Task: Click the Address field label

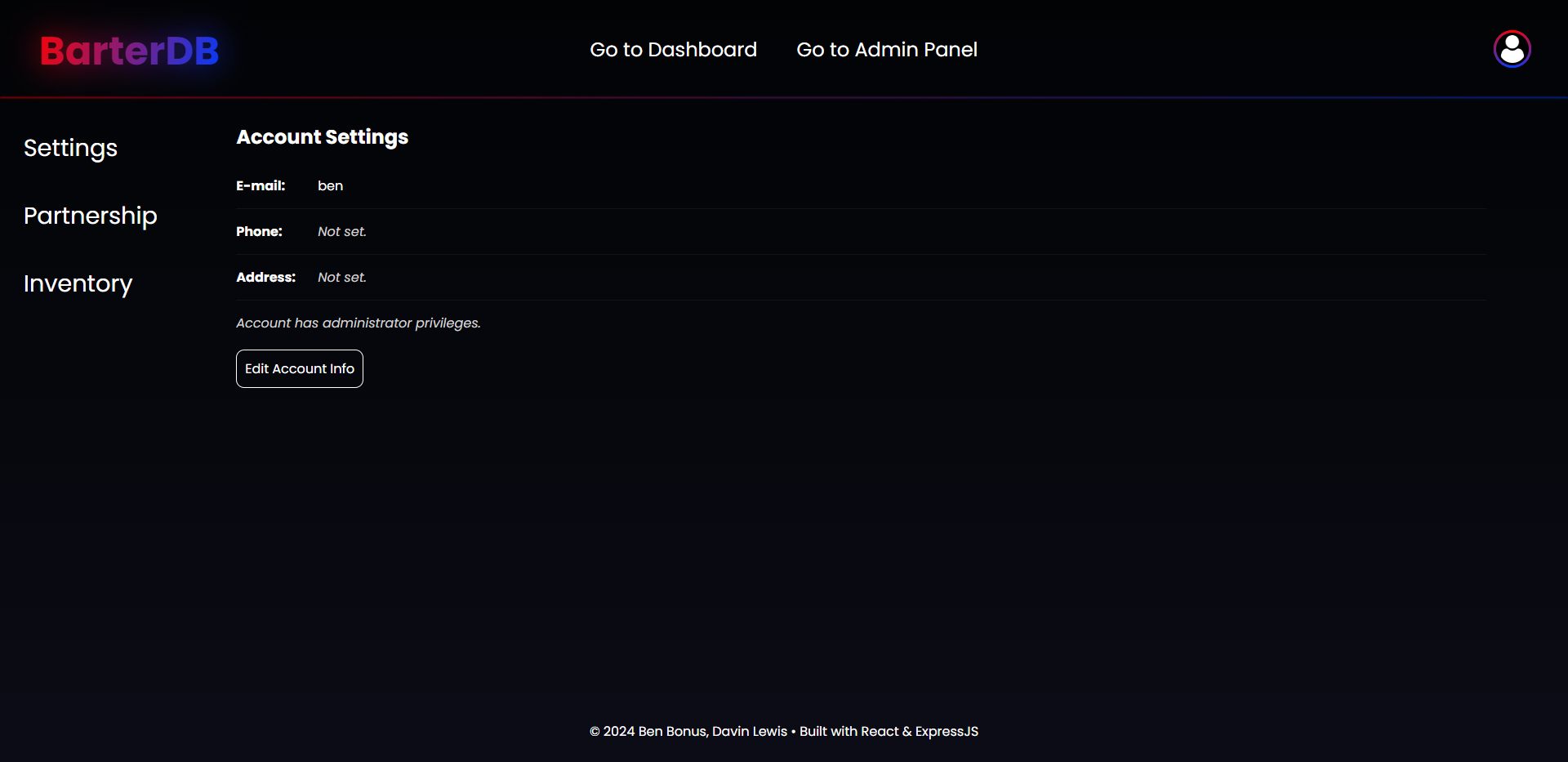Action: 265,277
